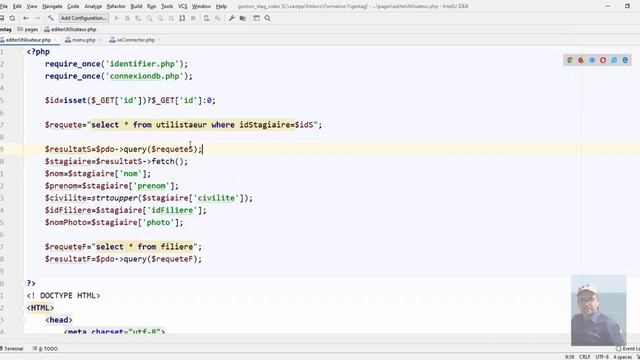Image resolution: width=640 pixels, height=360 pixels.
Task: Switch to seConnecter.php editor tab
Action: 135,40
